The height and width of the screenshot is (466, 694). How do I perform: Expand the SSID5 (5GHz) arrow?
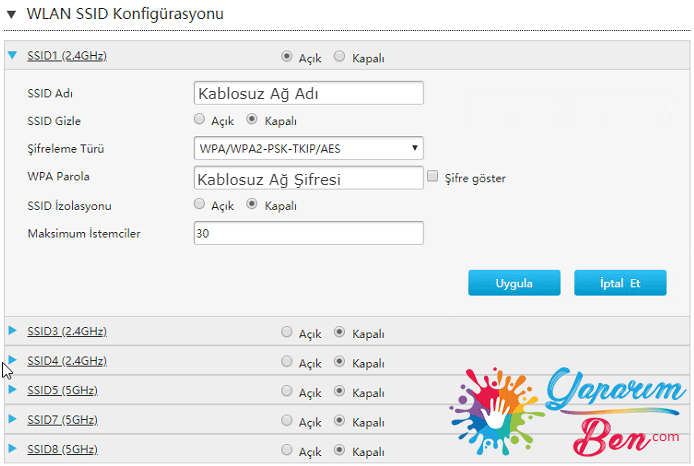(x=13, y=390)
